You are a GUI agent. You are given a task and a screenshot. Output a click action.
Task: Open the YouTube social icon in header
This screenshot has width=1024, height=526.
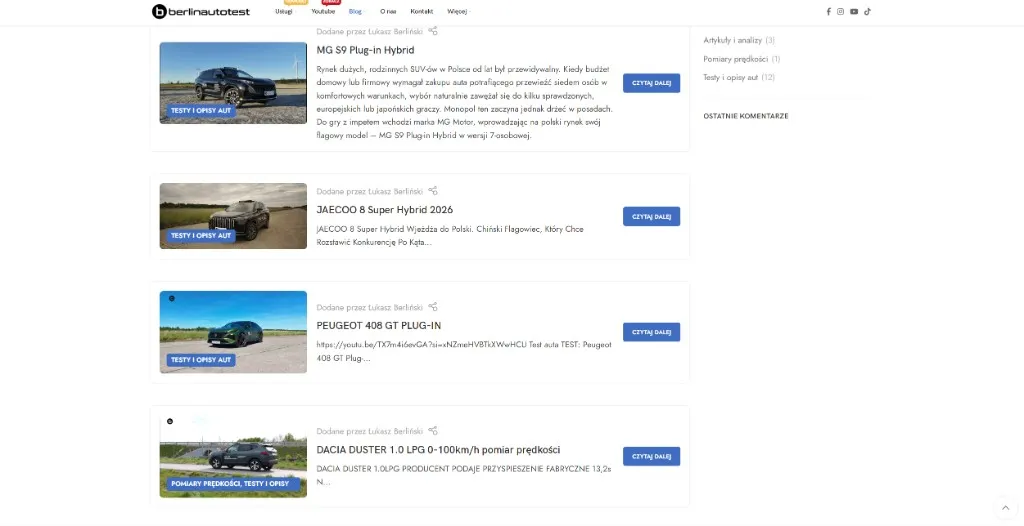(854, 12)
